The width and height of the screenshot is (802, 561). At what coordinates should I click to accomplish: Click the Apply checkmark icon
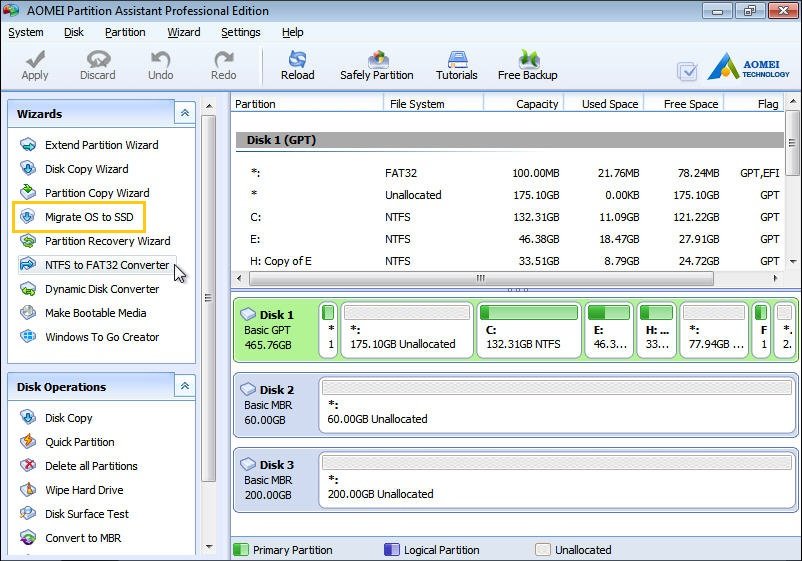(35, 59)
